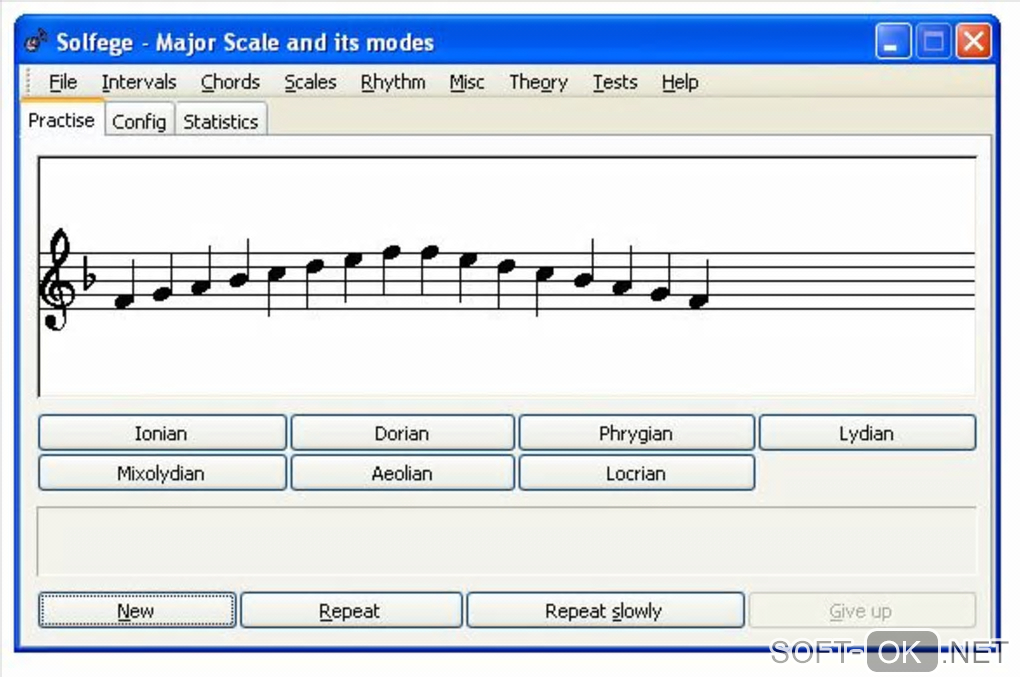This screenshot has width=1020, height=677.
Task: Click the Mixolydian answer button
Action: [x=162, y=473]
